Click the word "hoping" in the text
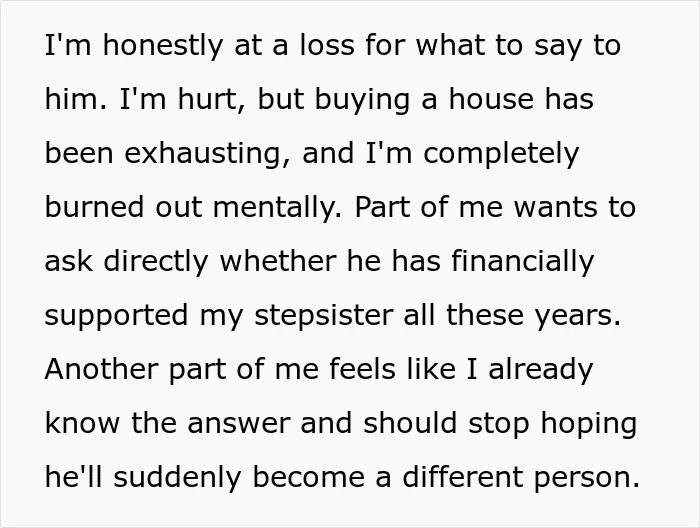This screenshot has width=700, height=528. click(589, 424)
